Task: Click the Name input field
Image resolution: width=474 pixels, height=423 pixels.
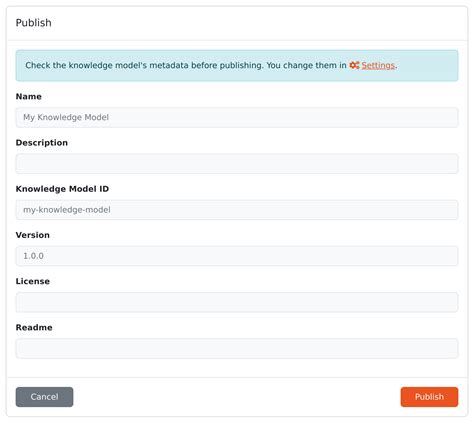Action: [237, 117]
